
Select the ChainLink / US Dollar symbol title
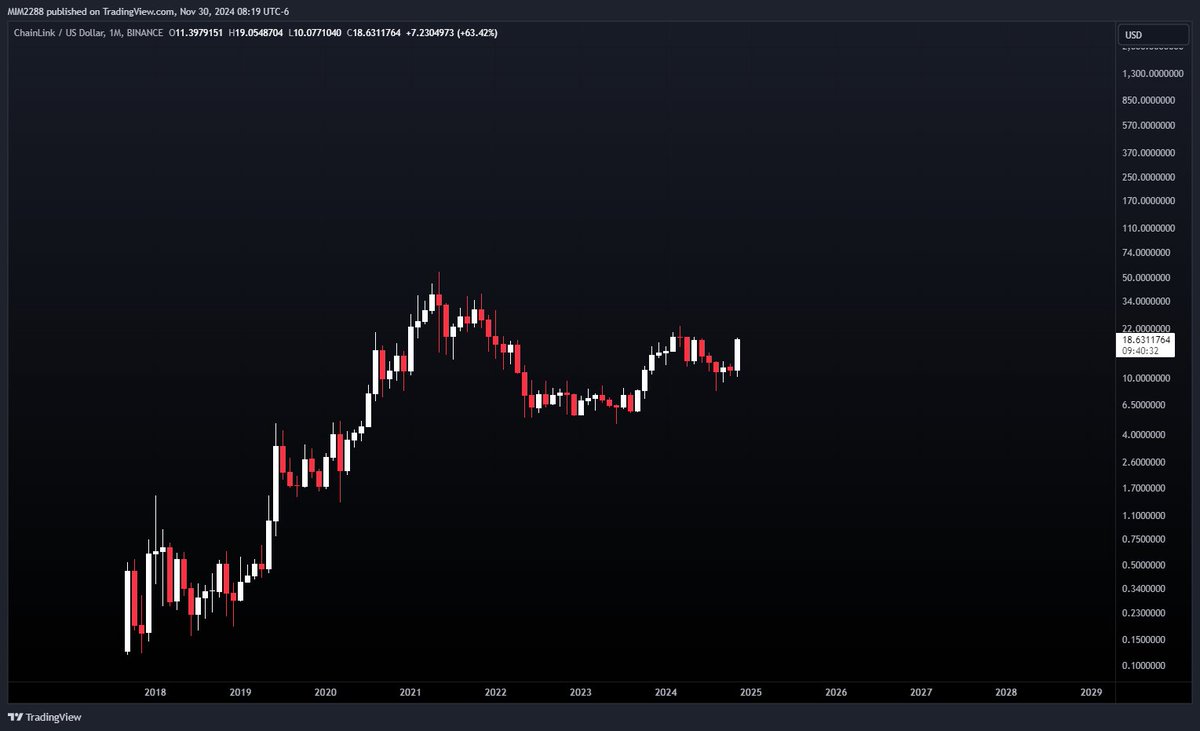(x=61, y=33)
